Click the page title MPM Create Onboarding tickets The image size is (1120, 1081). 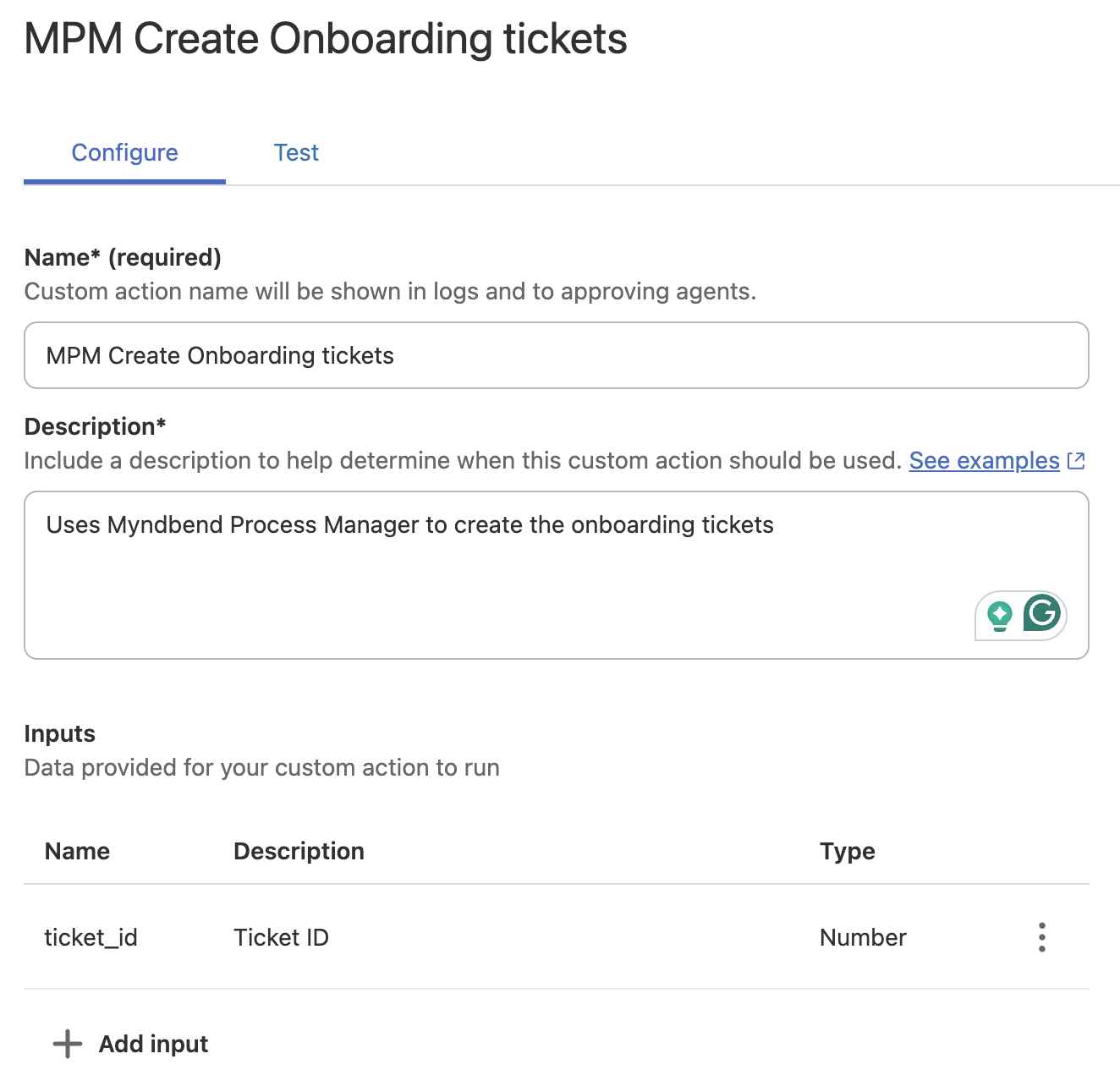[x=326, y=39]
